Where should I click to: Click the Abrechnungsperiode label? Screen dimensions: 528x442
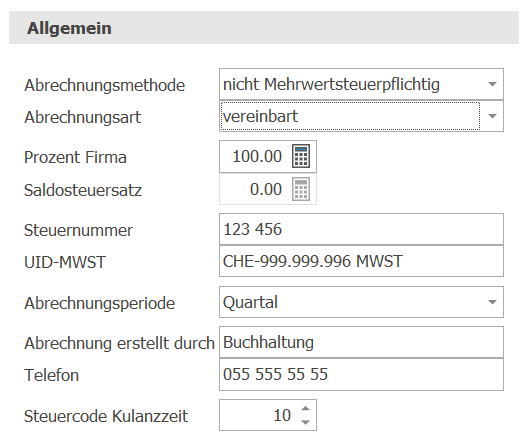100,303
